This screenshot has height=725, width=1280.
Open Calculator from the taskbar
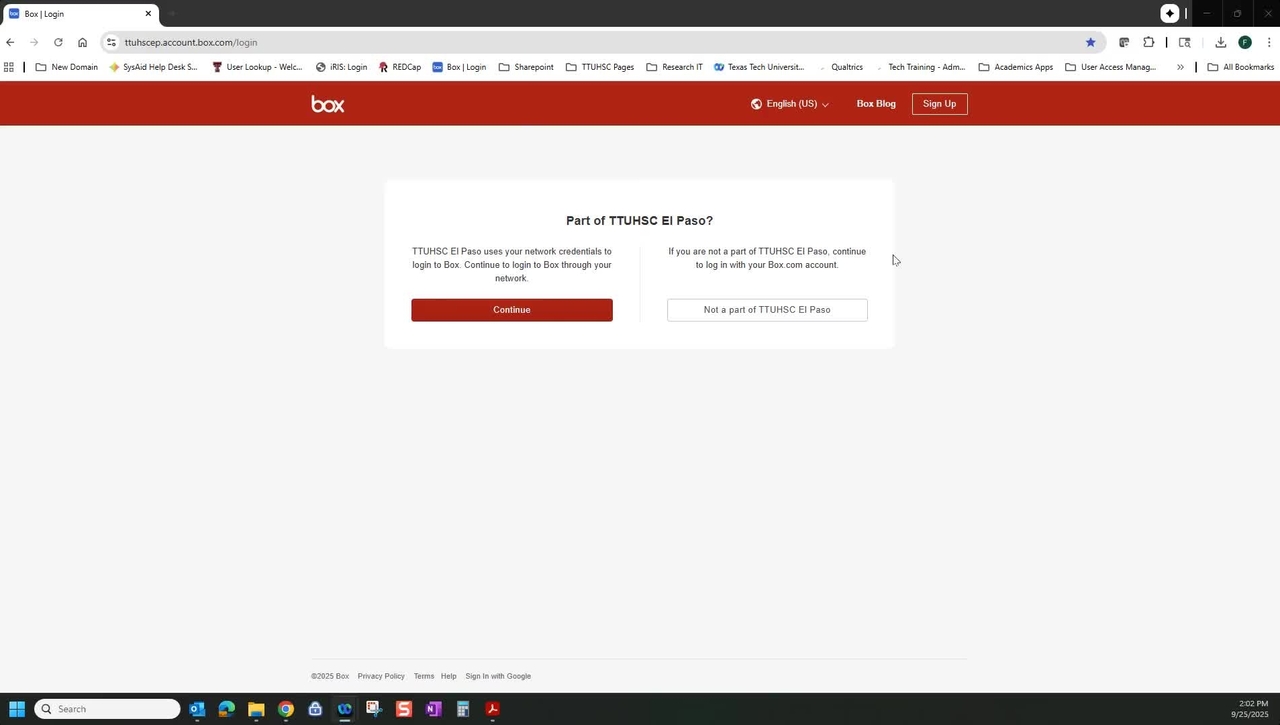click(x=463, y=709)
